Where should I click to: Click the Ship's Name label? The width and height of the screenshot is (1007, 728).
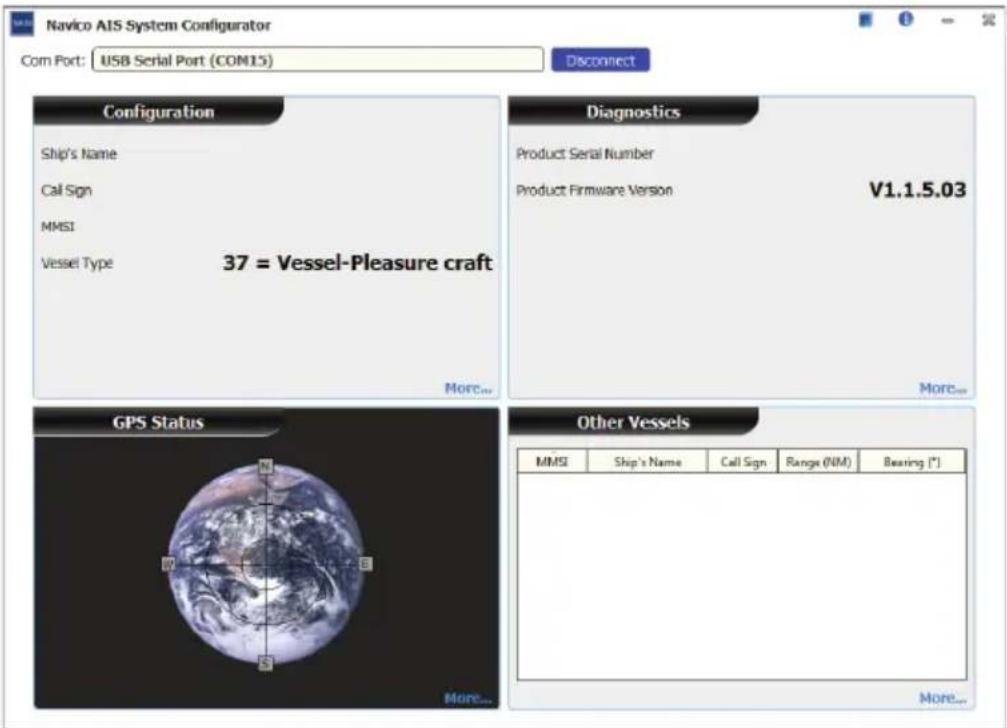coord(79,154)
